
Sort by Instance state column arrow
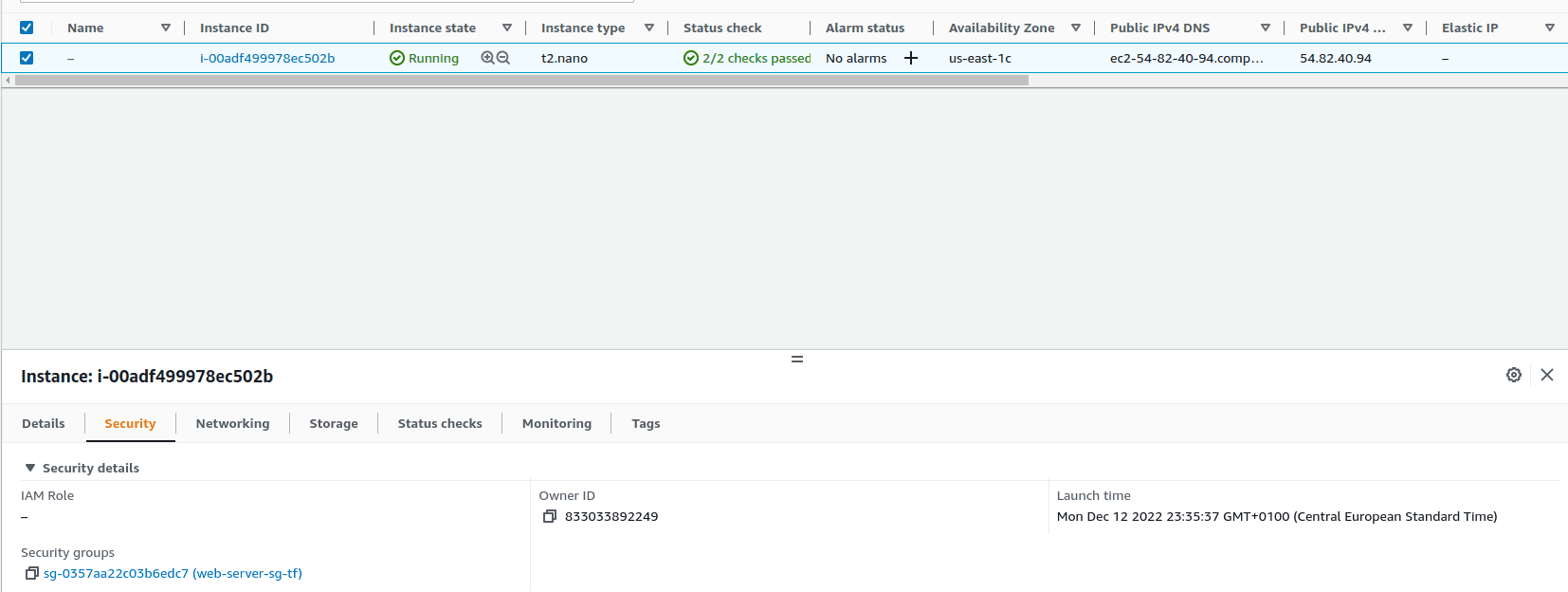[x=507, y=28]
